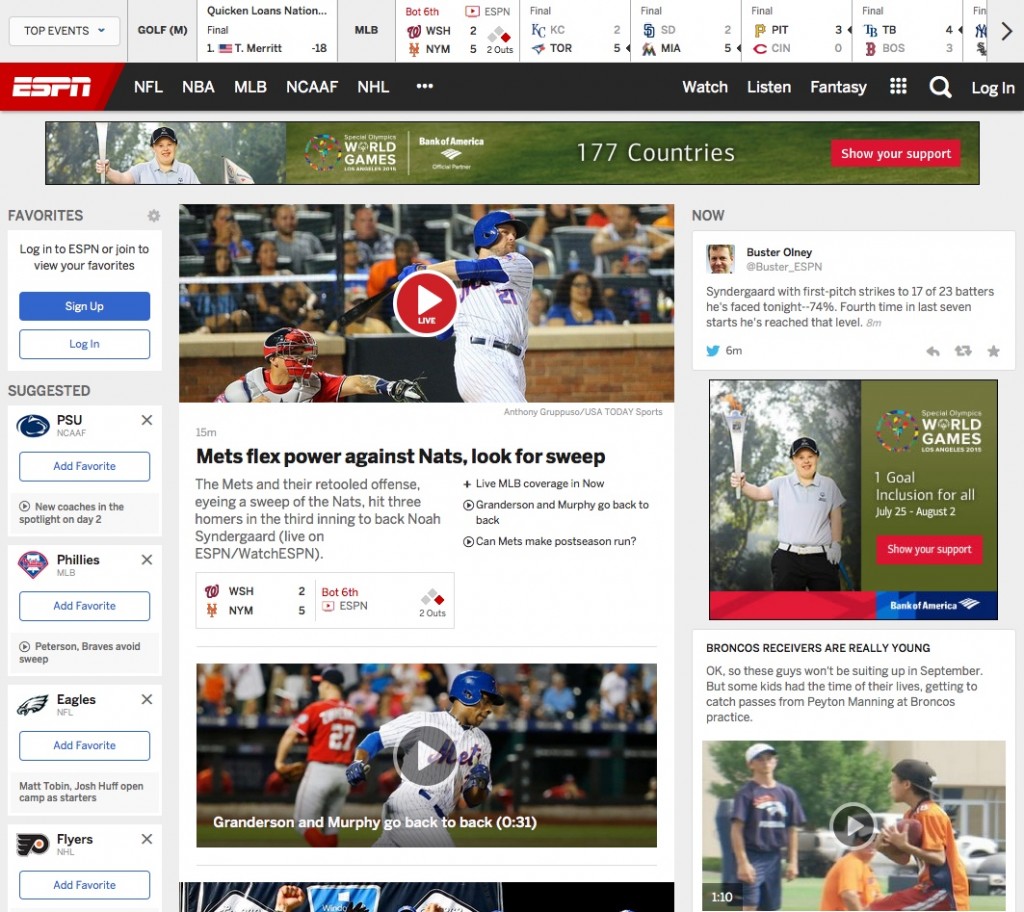Click the Flyers logo
1024x912 pixels.
(33, 844)
